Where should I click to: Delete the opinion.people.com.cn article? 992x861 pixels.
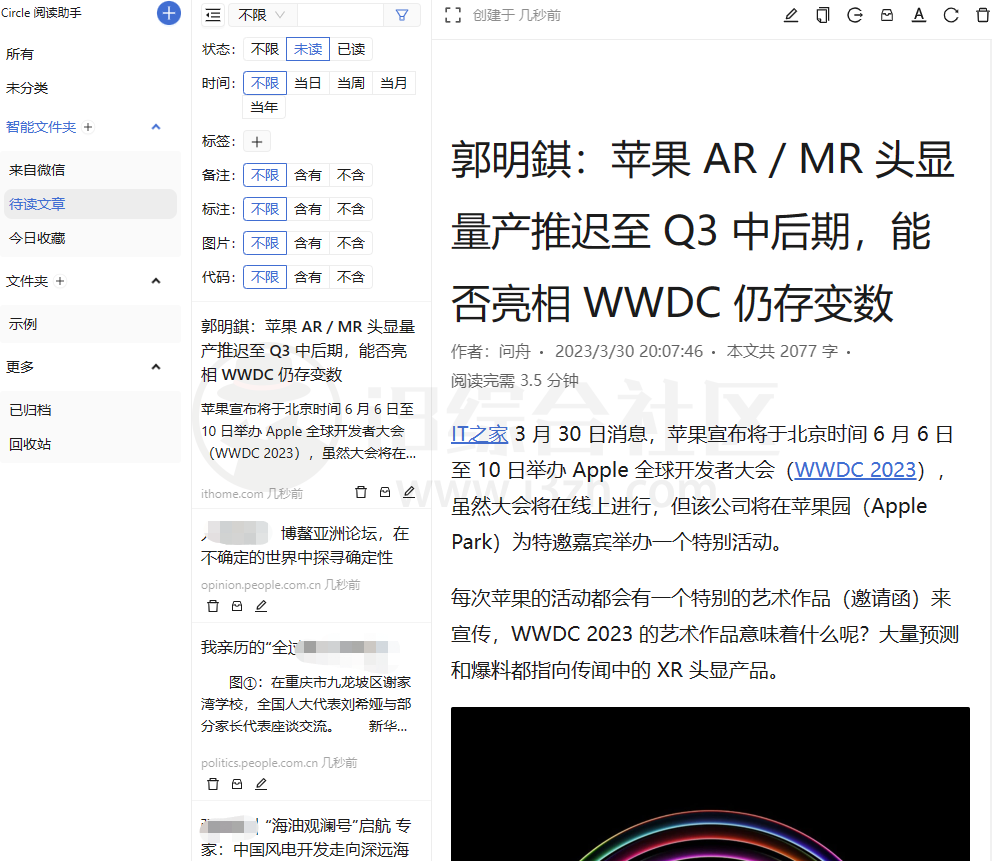pyautogui.click(x=213, y=606)
